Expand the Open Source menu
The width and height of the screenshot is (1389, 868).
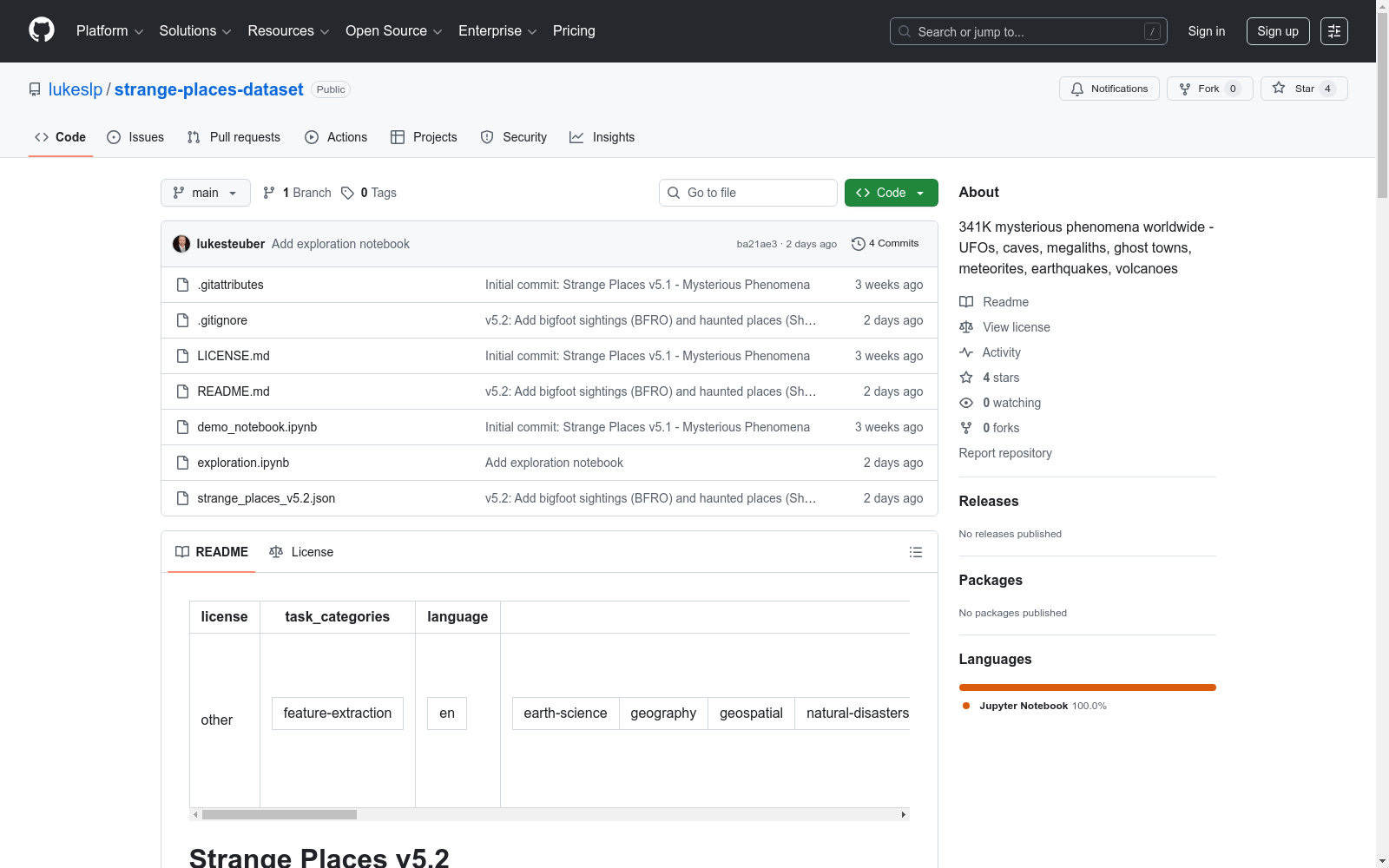(x=394, y=31)
